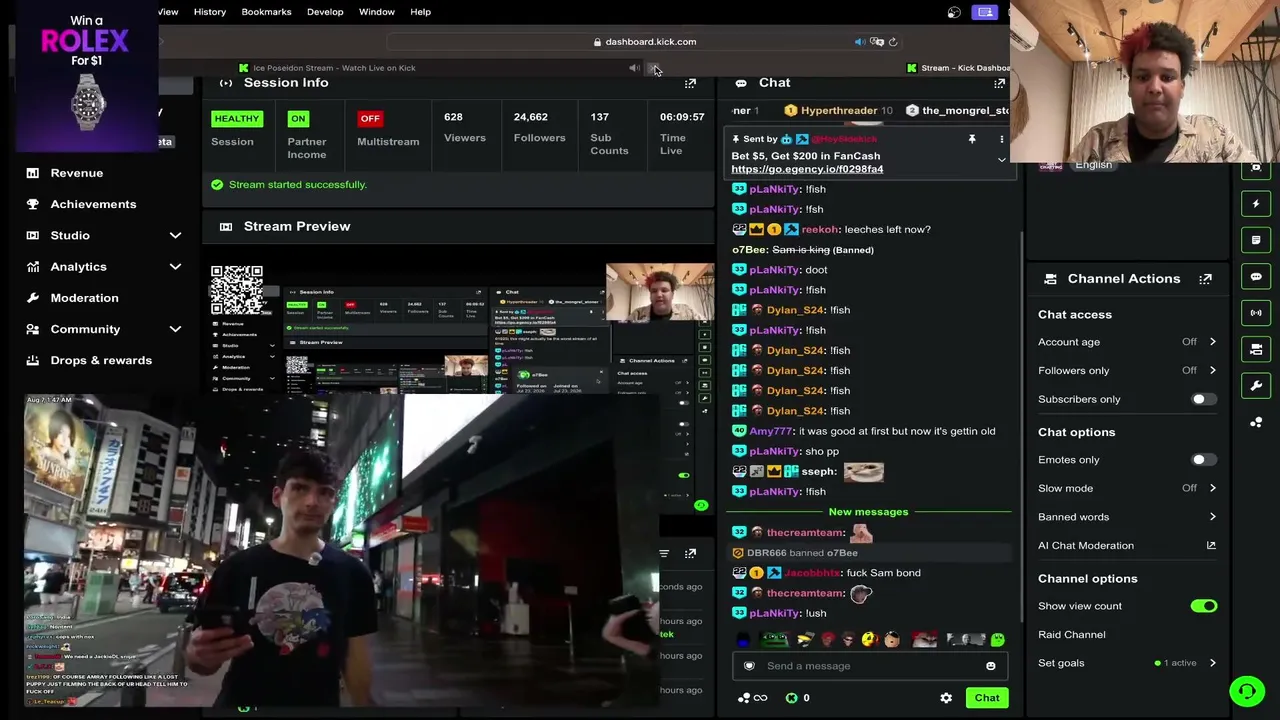Click Raid Channel option
This screenshot has width=1280, height=720.
[1072, 634]
